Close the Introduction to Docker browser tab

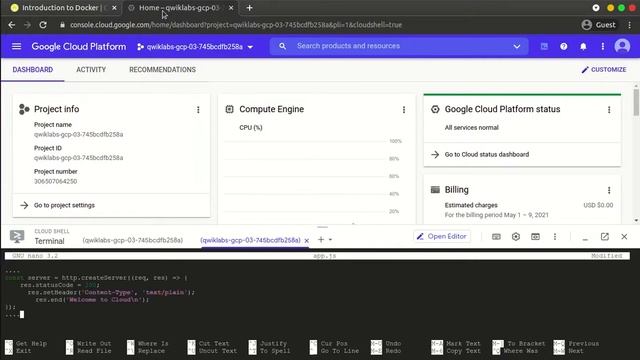[x=114, y=8]
